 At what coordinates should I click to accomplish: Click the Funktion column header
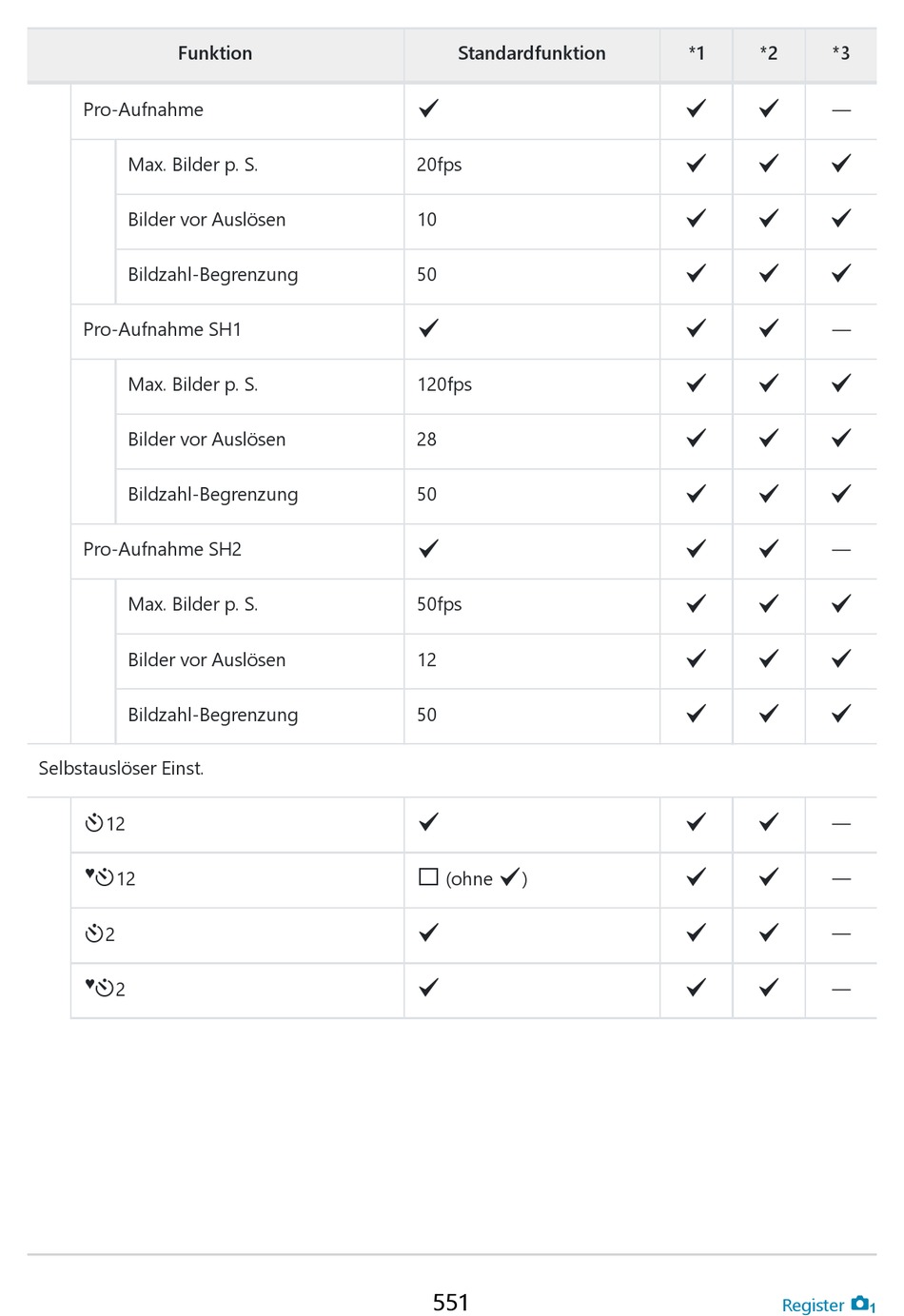click(x=215, y=53)
